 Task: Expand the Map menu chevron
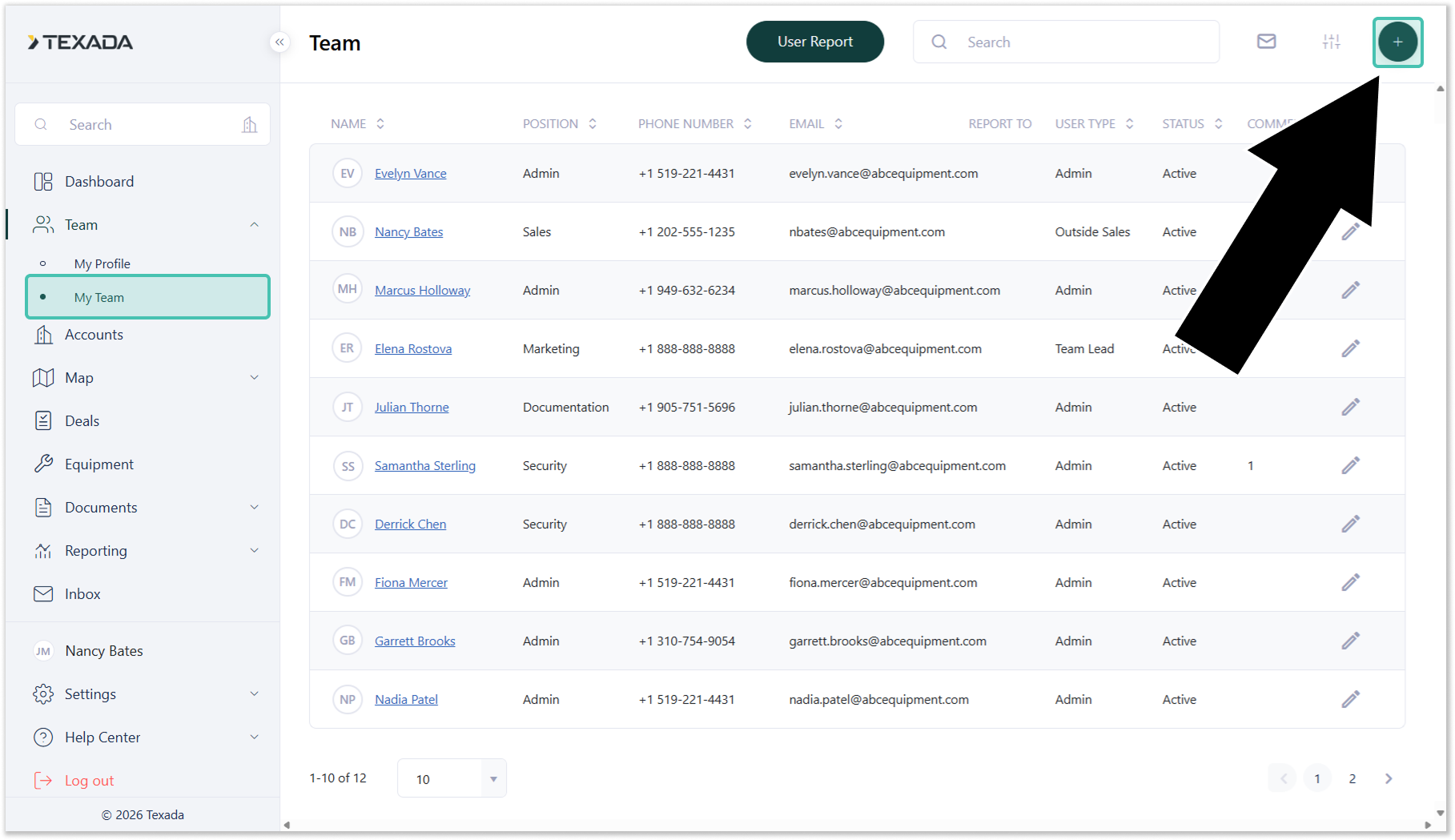tap(255, 378)
